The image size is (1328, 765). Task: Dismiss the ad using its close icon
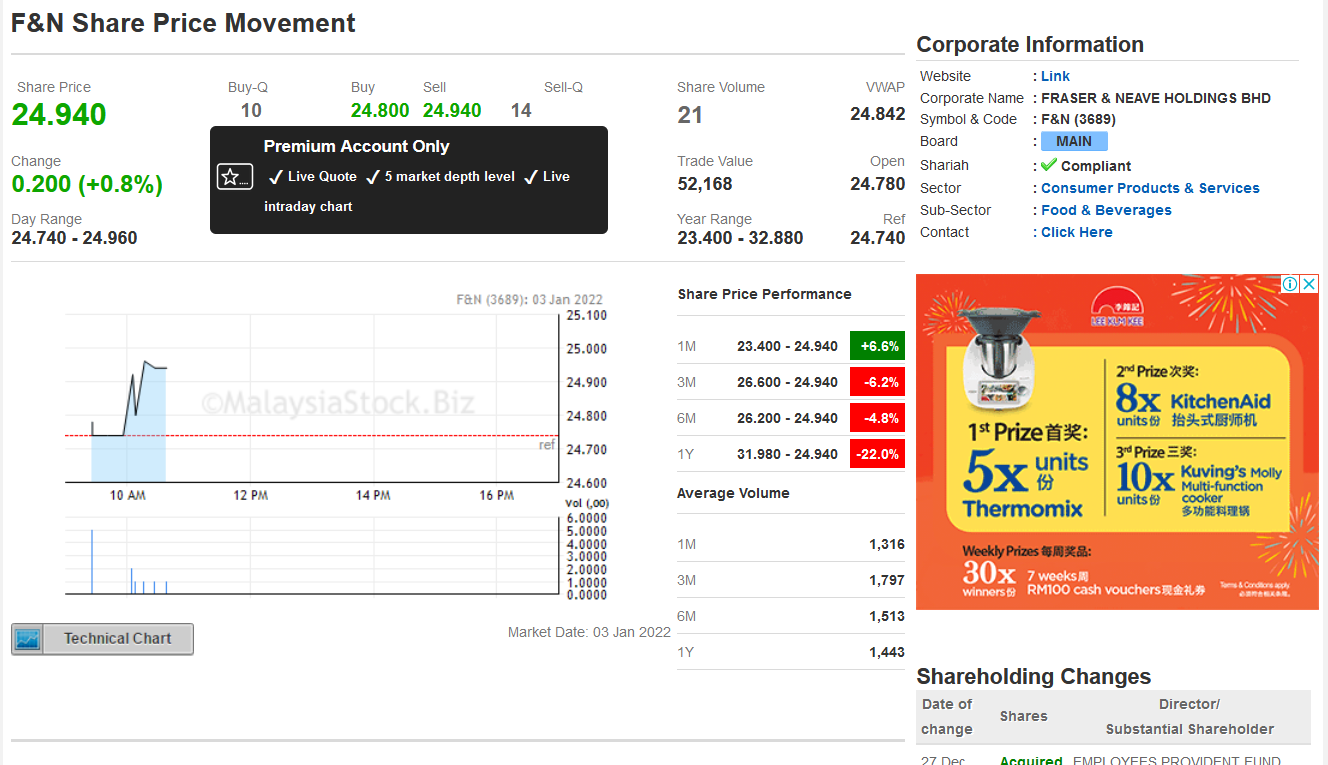pyautogui.click(x=1309, y=284)
